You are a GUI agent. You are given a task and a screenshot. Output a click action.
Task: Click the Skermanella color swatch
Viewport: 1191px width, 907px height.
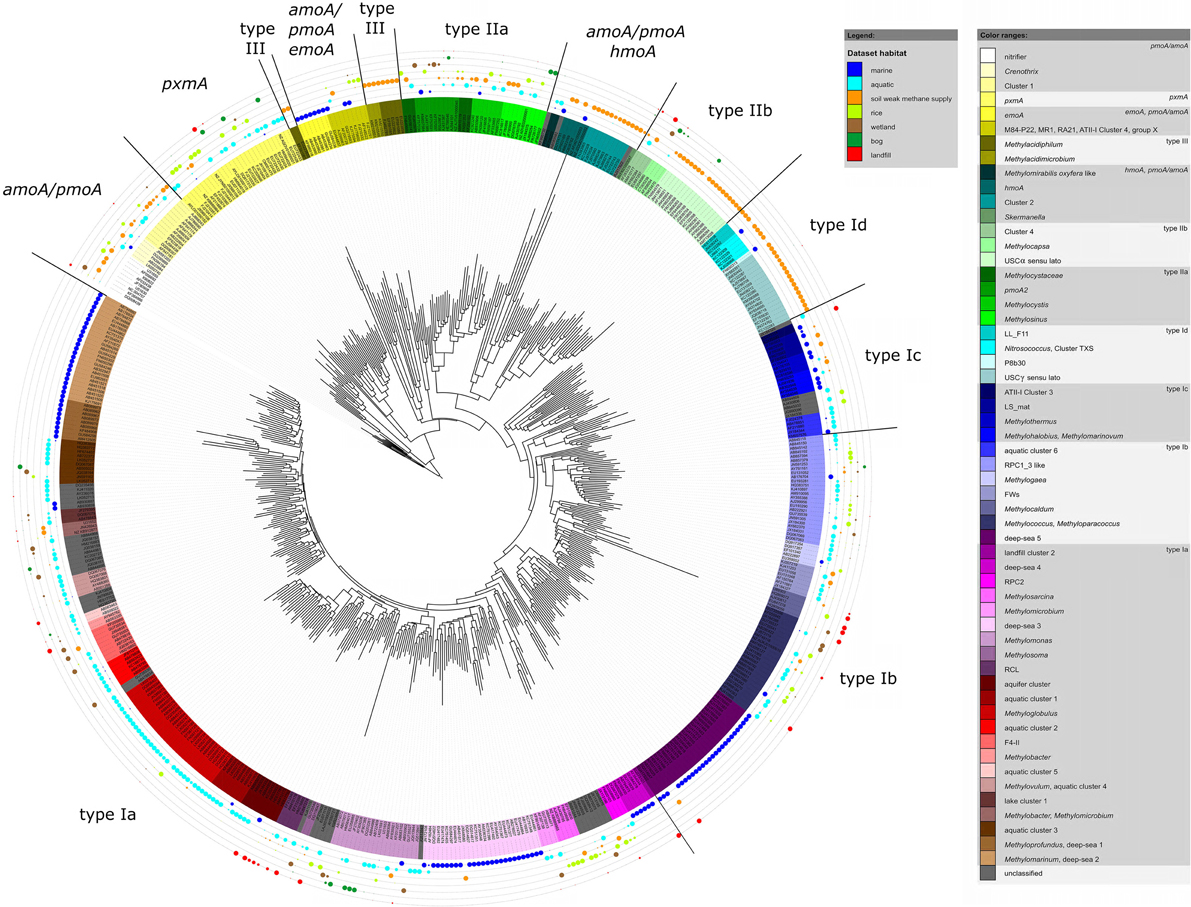pos(987,216)
